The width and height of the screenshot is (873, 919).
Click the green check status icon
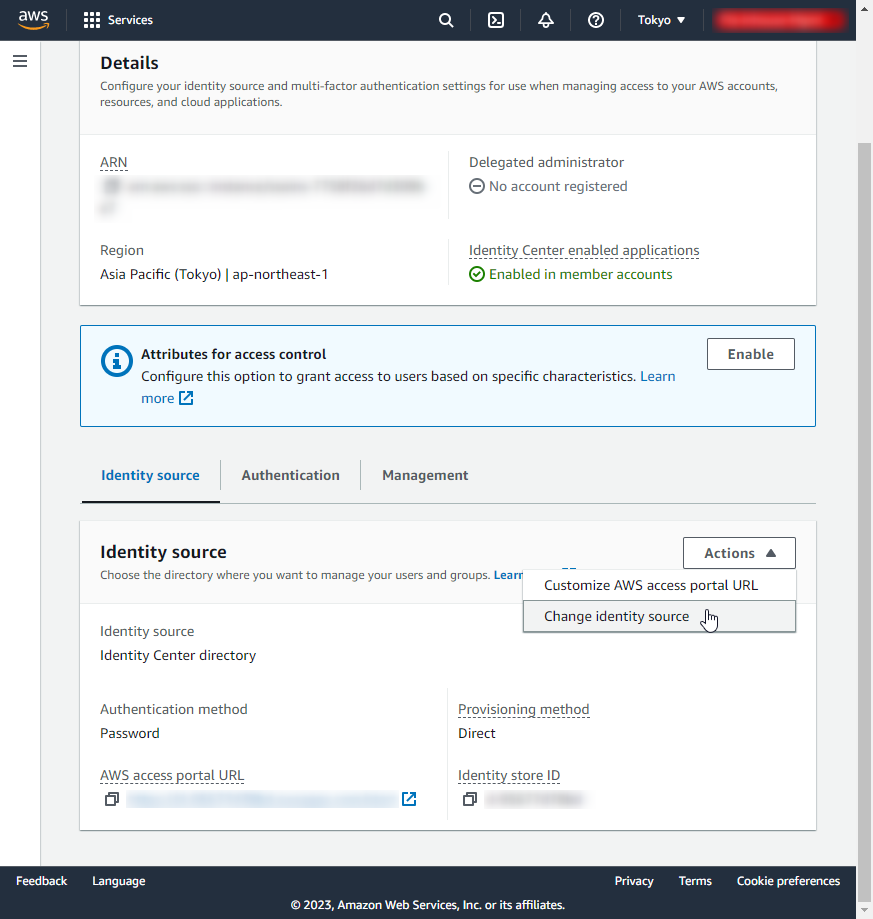pos(477,274)
